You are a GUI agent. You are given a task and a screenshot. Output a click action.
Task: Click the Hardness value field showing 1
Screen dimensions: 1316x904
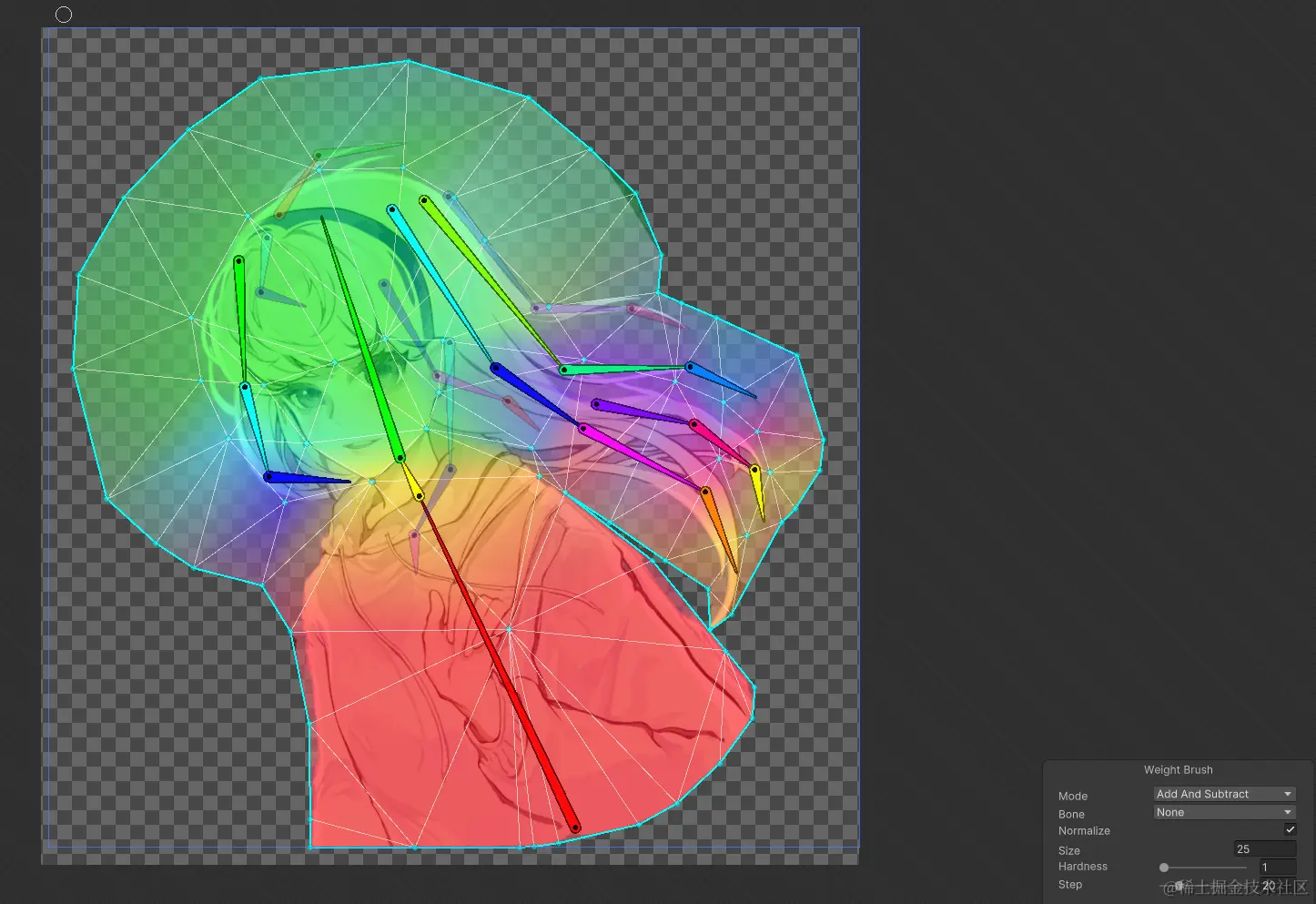click(x=1277, y=868)
